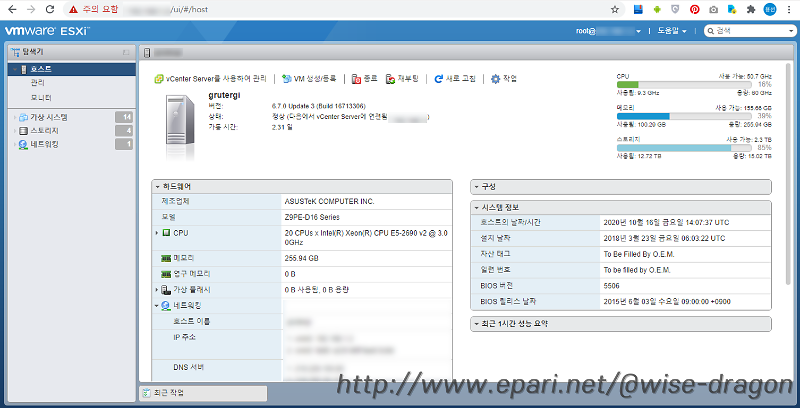Click the browser address bar URL
Screen dimensions: 800x408
tap(190, 9)
